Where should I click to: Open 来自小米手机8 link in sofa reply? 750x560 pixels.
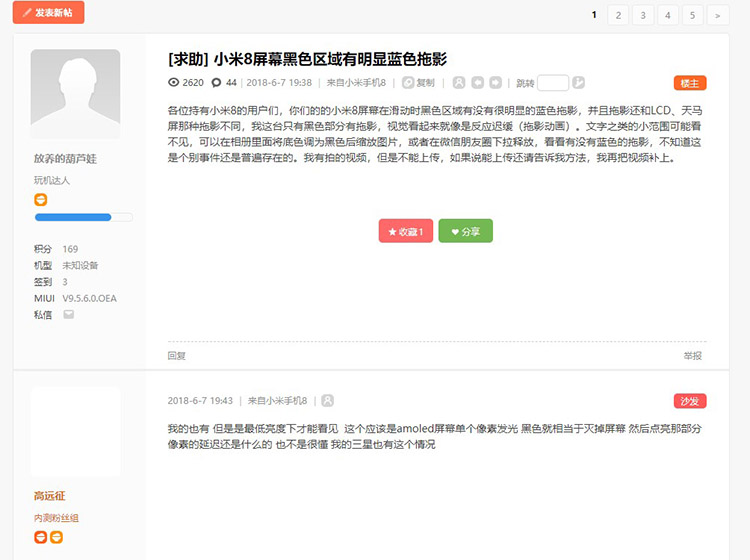[x=277, y=401]
